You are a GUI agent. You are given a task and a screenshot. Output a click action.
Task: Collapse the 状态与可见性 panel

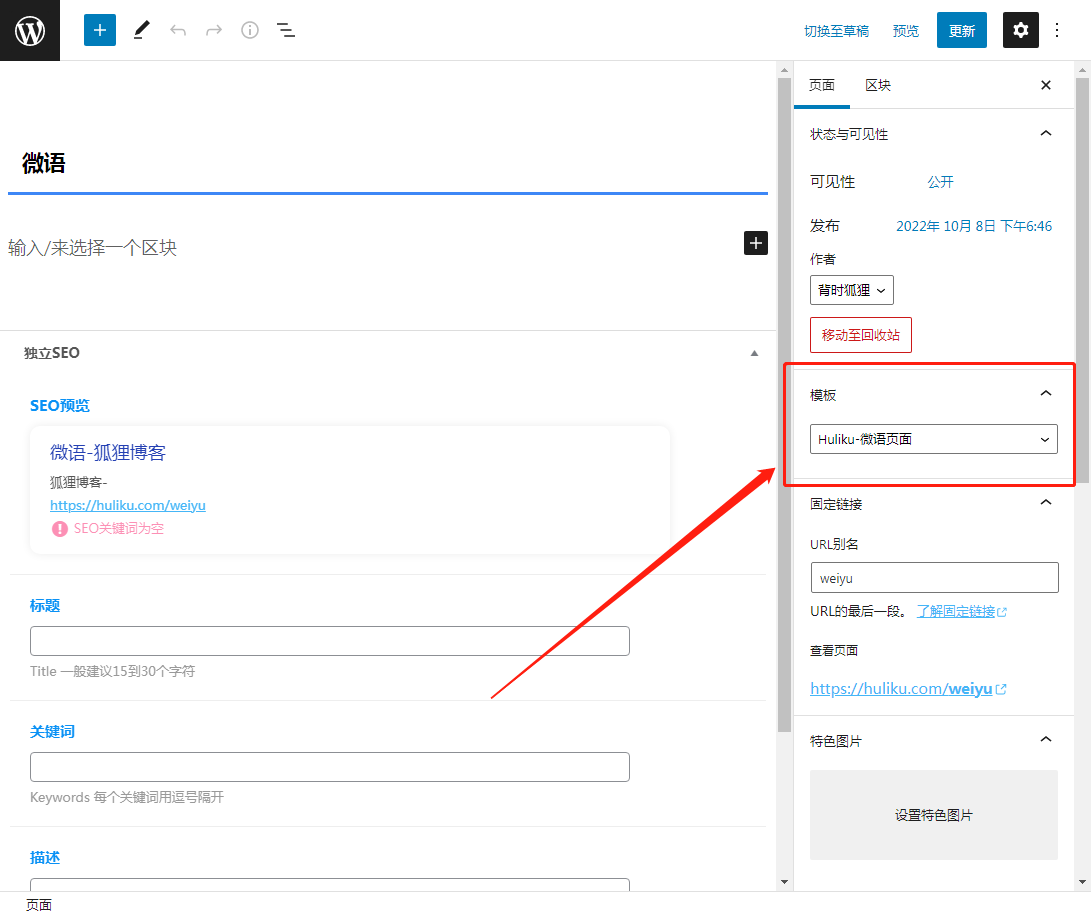click(x=1046, y=134)
